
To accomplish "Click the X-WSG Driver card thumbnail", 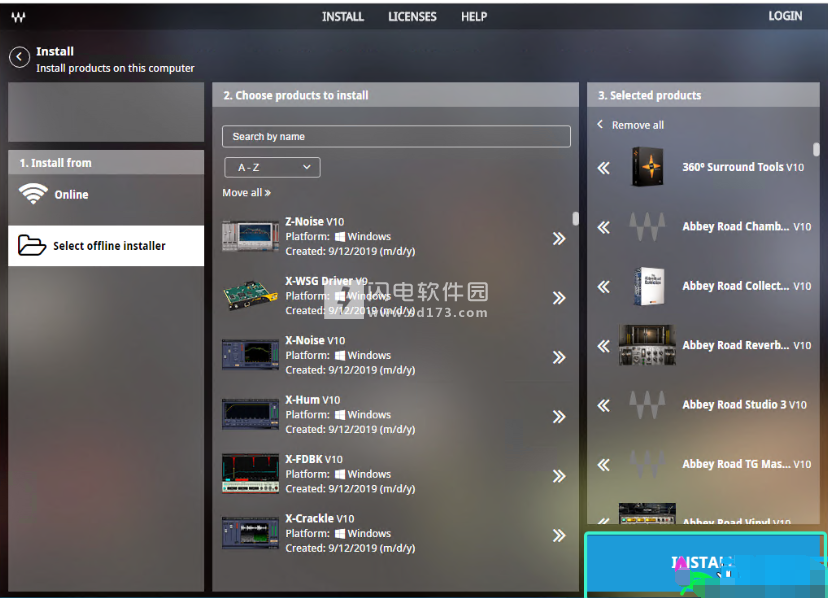I will (x=250, y=295).
